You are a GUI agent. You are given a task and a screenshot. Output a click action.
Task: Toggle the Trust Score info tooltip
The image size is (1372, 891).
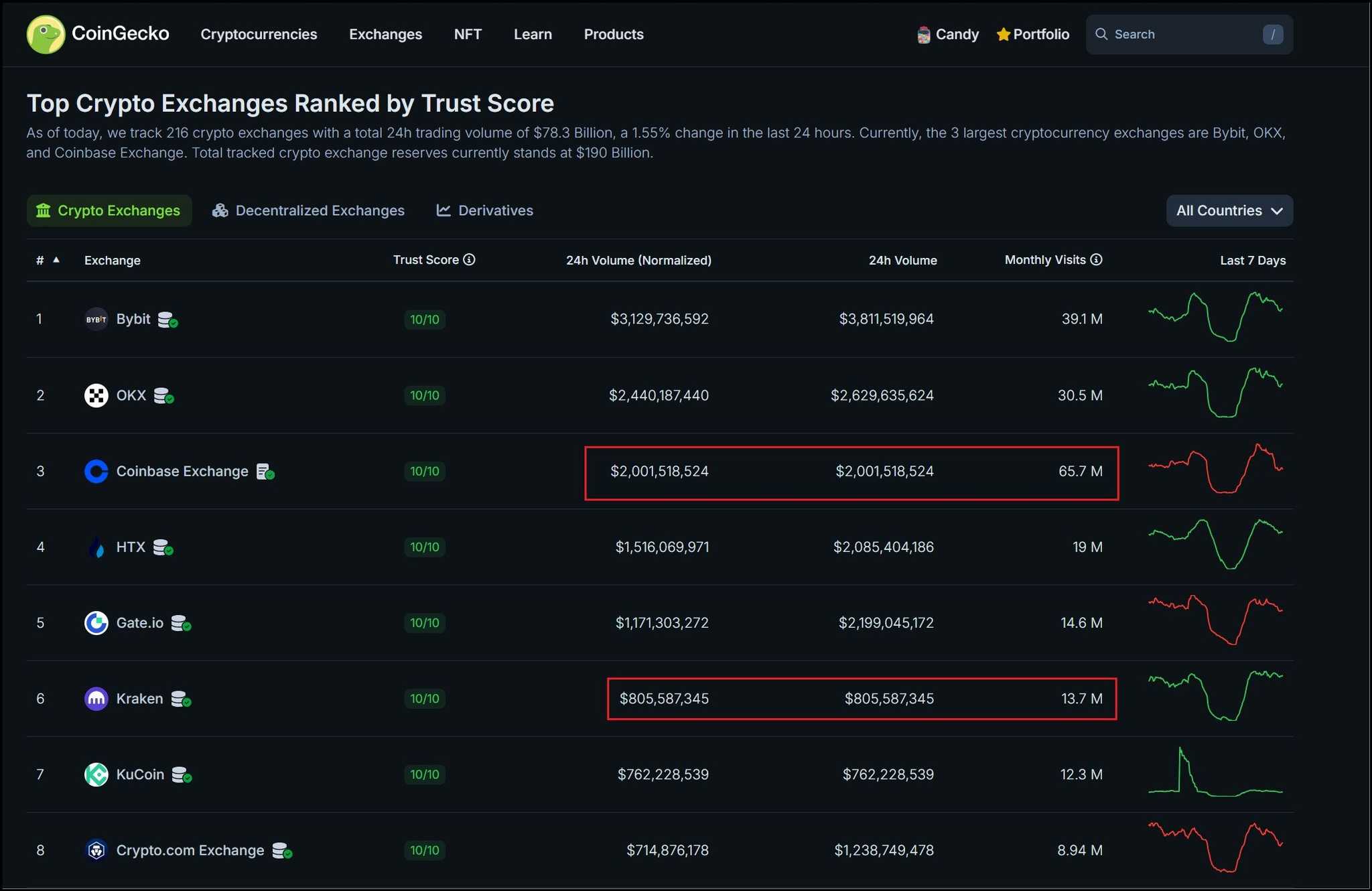pos(470,260)
